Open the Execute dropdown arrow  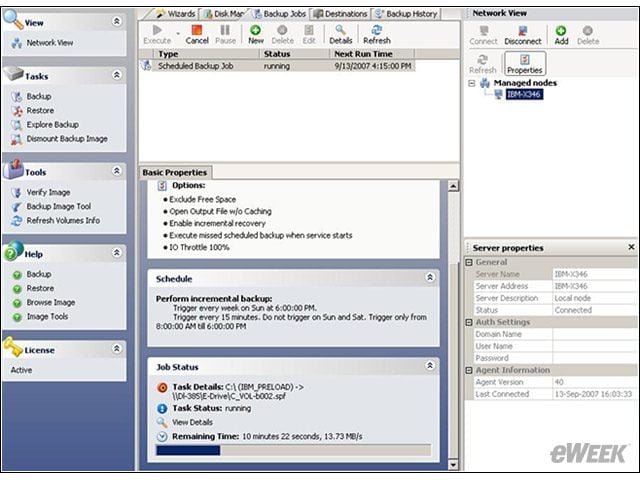tap(178, 33)
